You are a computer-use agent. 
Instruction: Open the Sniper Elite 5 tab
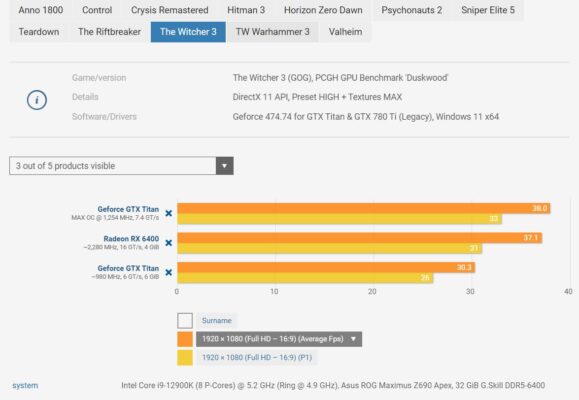[x=488, y=10]
